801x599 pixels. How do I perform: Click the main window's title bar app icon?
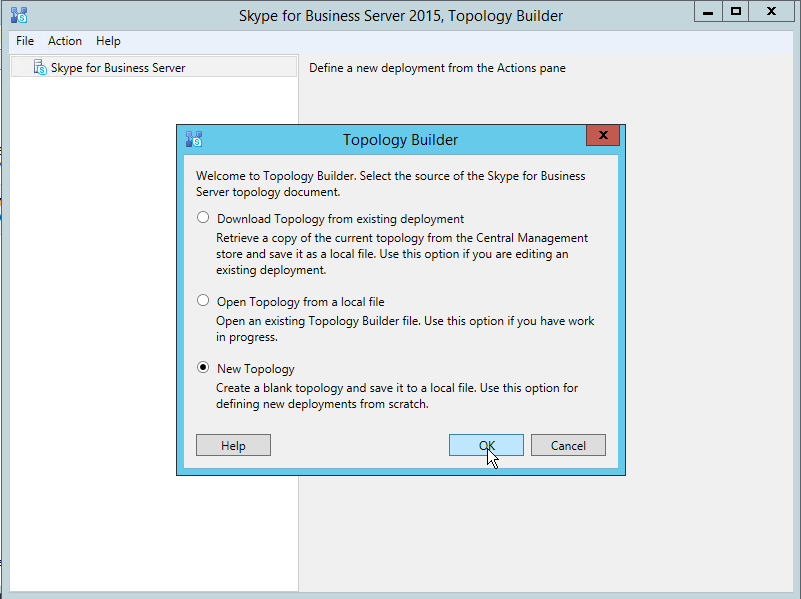point(17,15)
